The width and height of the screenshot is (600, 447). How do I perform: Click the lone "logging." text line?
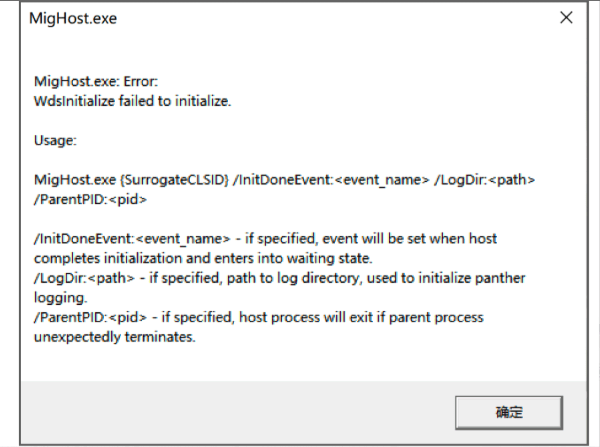[x=61, y=297]
